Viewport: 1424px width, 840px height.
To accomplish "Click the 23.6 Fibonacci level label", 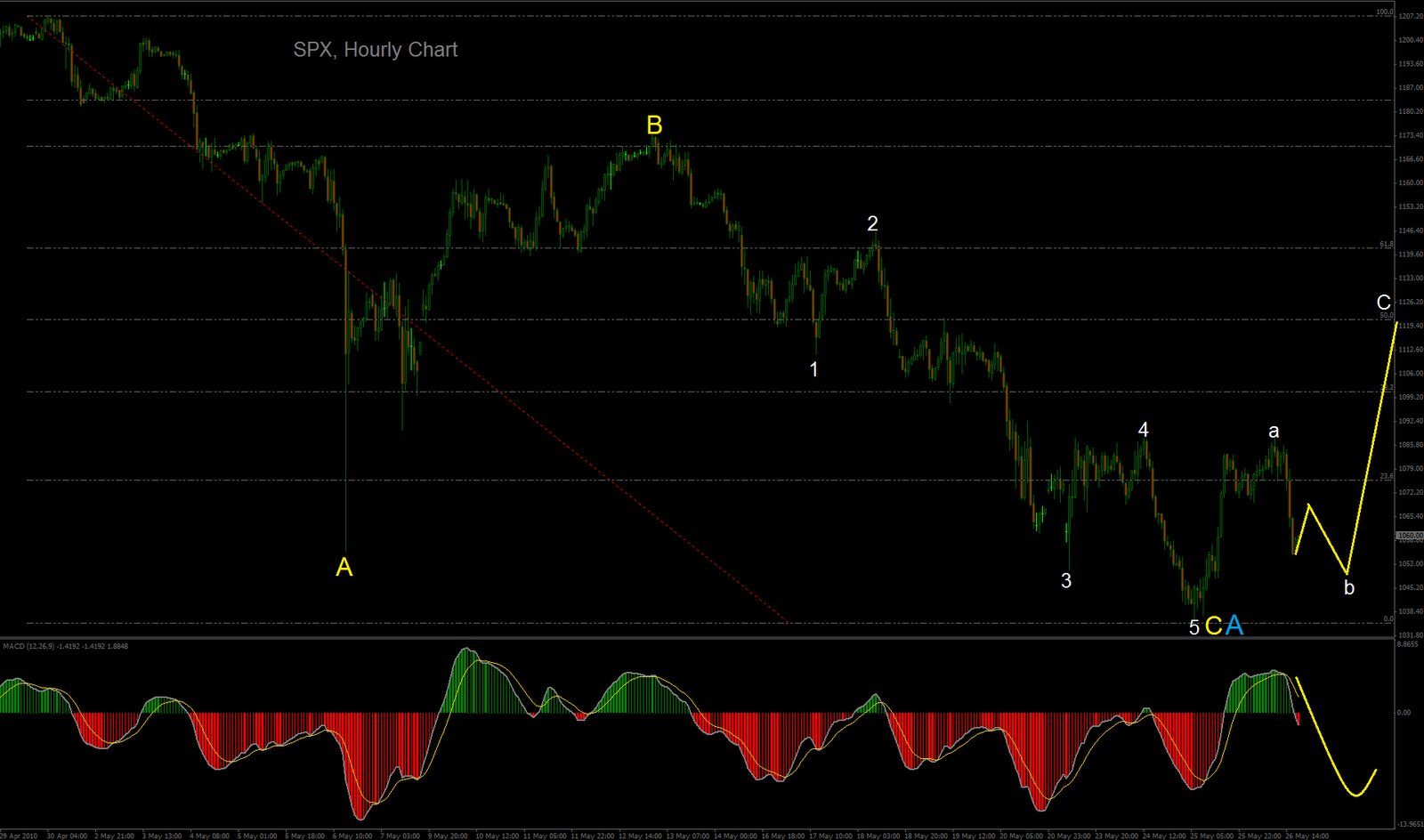I will tap(1387, 476).
